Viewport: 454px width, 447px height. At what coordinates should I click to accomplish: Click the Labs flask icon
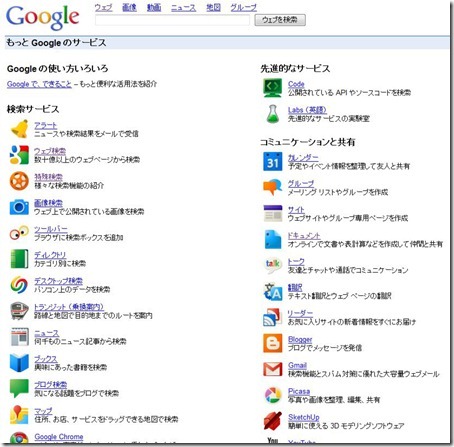273,114
